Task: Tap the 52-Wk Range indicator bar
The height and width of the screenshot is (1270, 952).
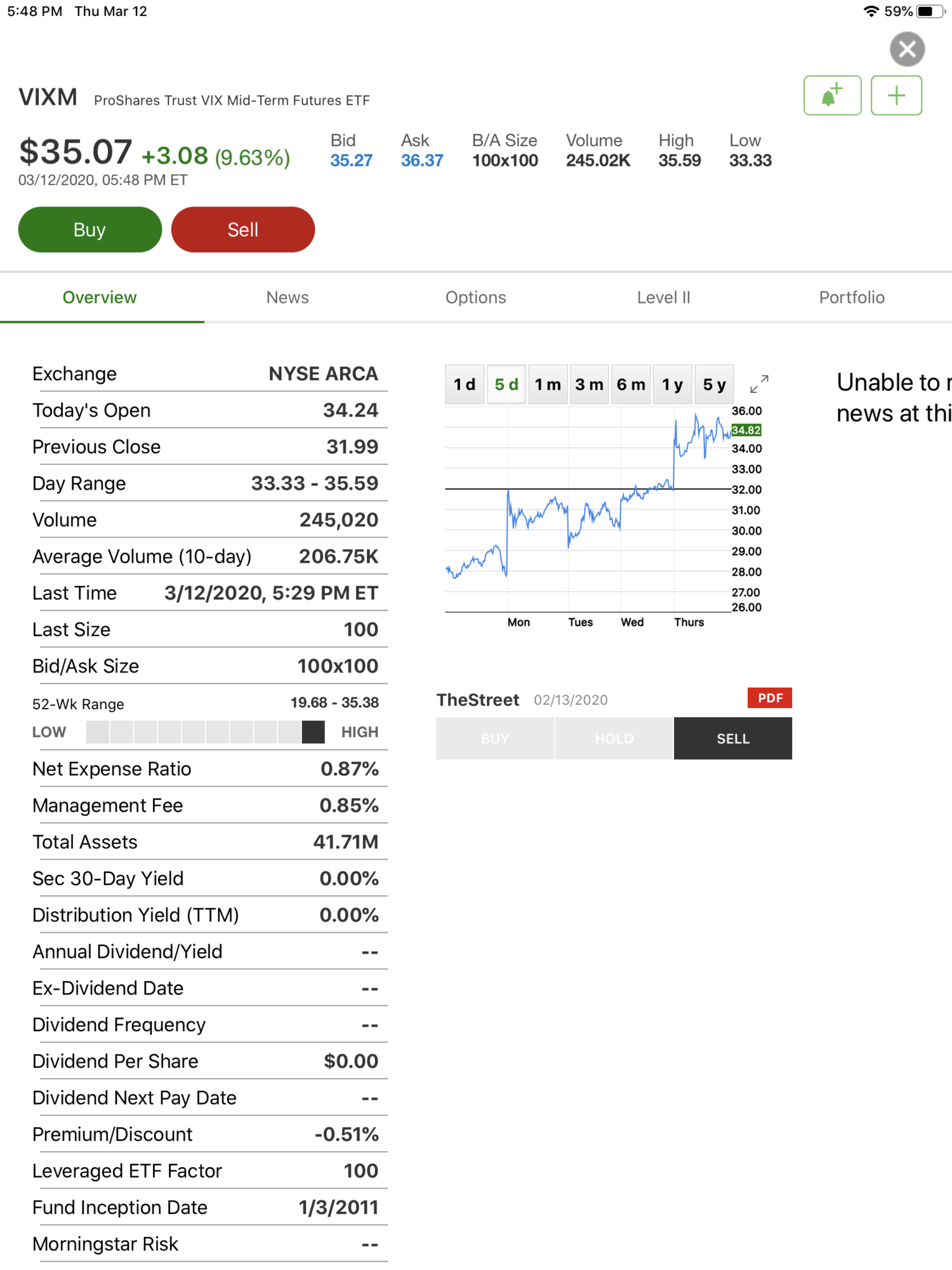Action: 205,732
